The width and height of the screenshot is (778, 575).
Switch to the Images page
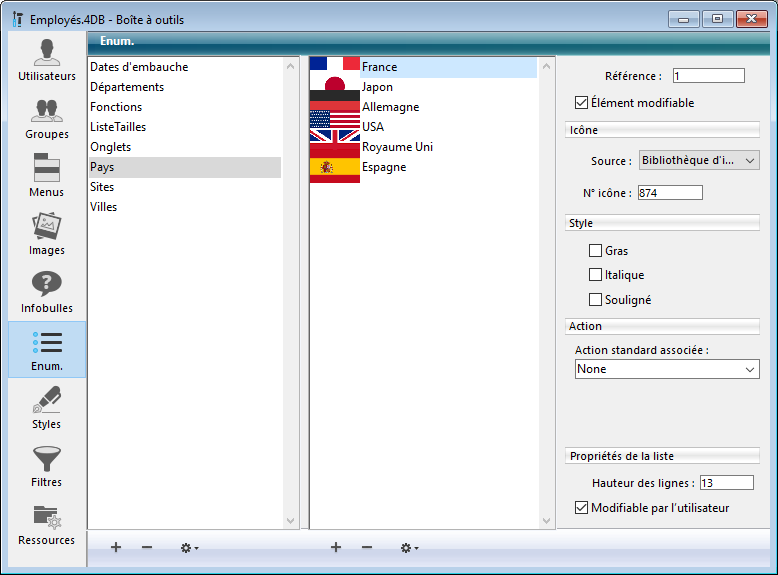46,234
